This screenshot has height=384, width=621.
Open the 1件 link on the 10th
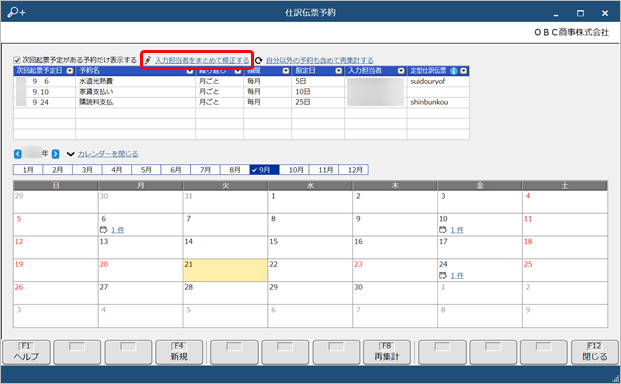(457, 230)
